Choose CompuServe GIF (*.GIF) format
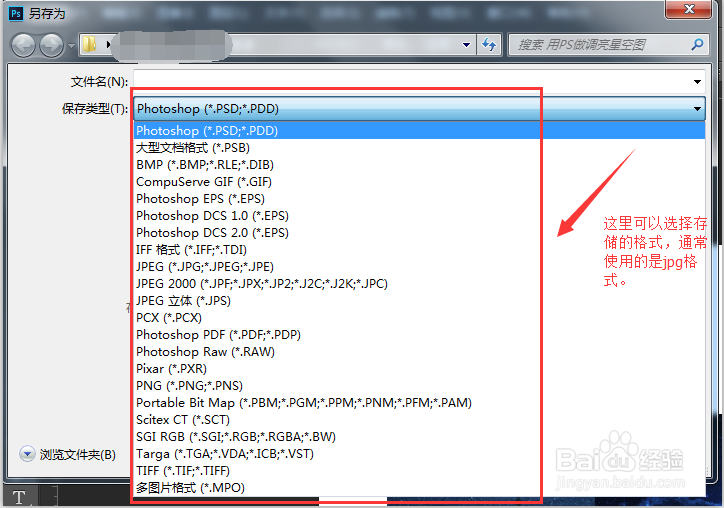This screenshot has height=508, width=724. pos(419,182)
